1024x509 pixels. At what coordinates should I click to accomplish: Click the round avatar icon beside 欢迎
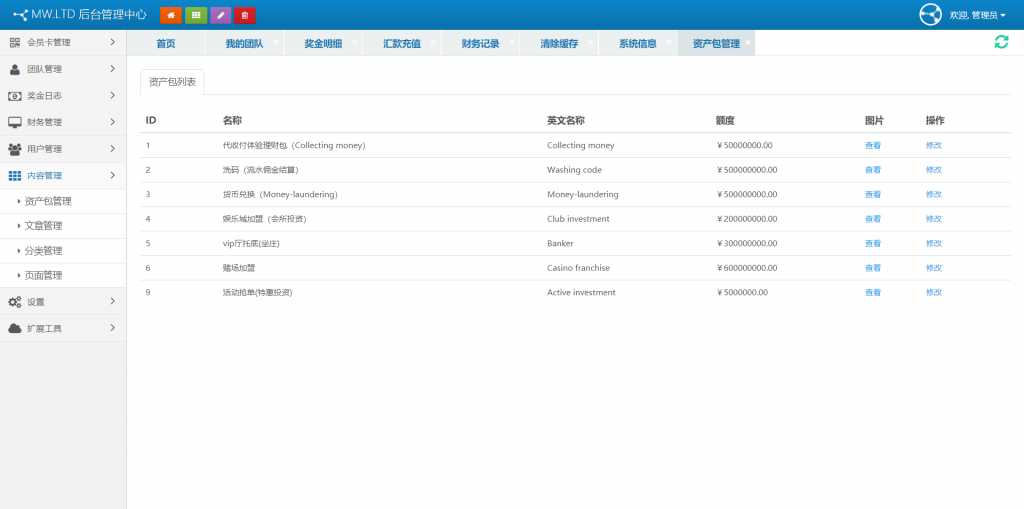[x=930, y=14]
